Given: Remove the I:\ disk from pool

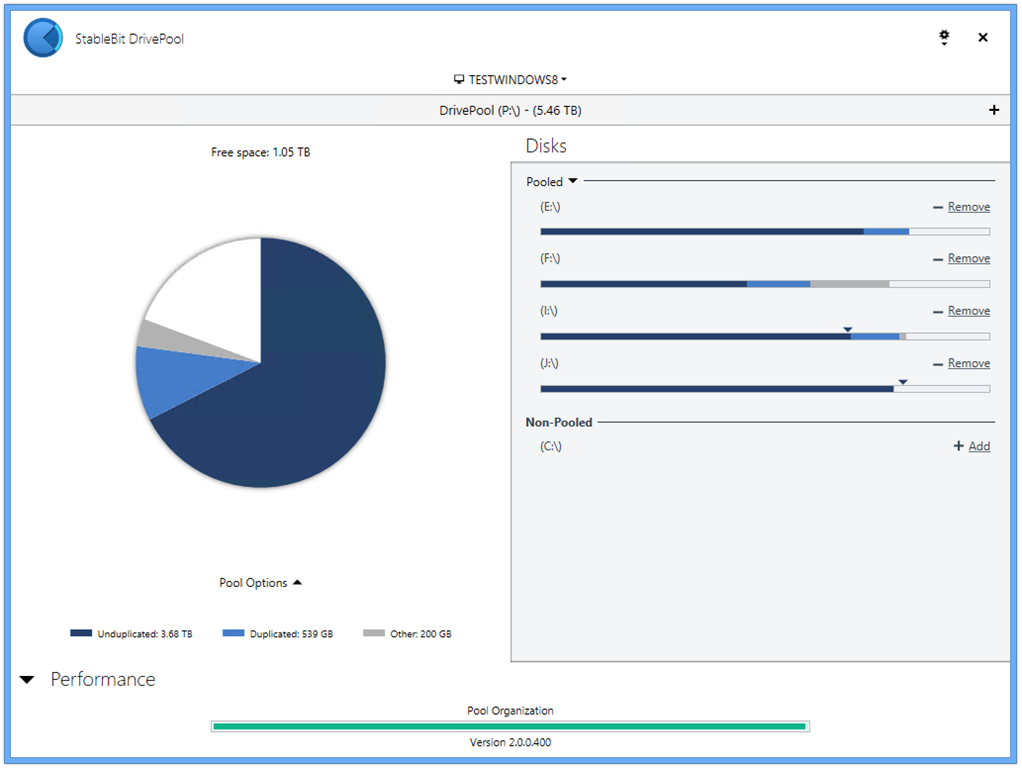Looking at the screenshot, I should click(969, 311).
